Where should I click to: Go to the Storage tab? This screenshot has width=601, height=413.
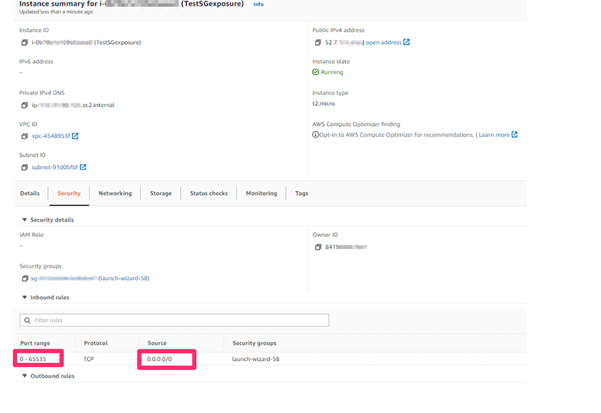pyautogui.click(x=161, y=193)
